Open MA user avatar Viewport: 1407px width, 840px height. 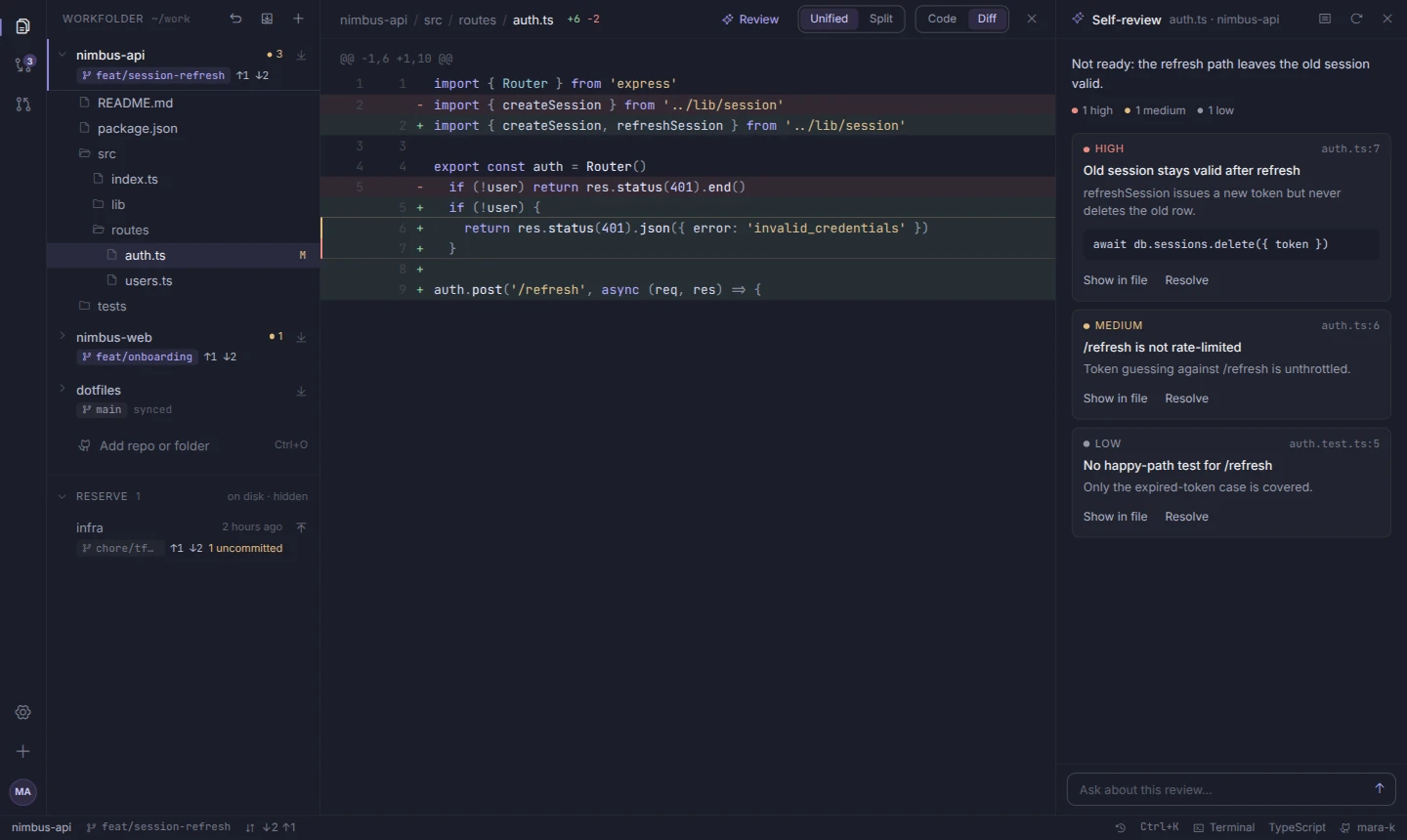click(23, 791)
